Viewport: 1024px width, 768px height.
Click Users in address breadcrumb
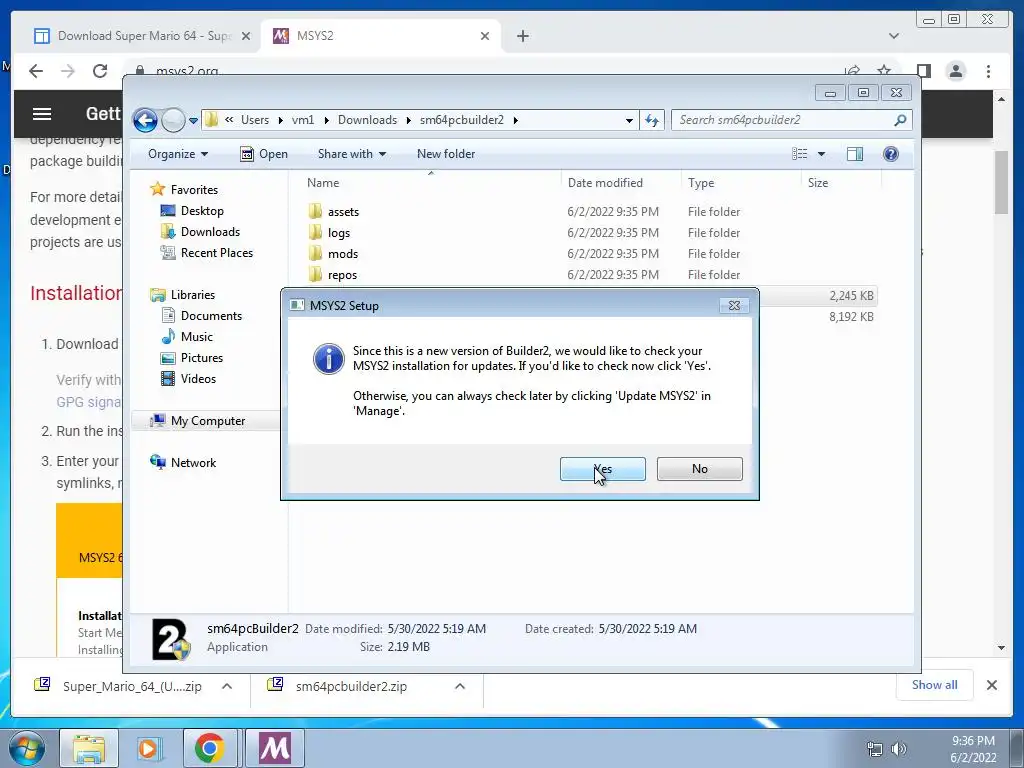click(255, 120)
